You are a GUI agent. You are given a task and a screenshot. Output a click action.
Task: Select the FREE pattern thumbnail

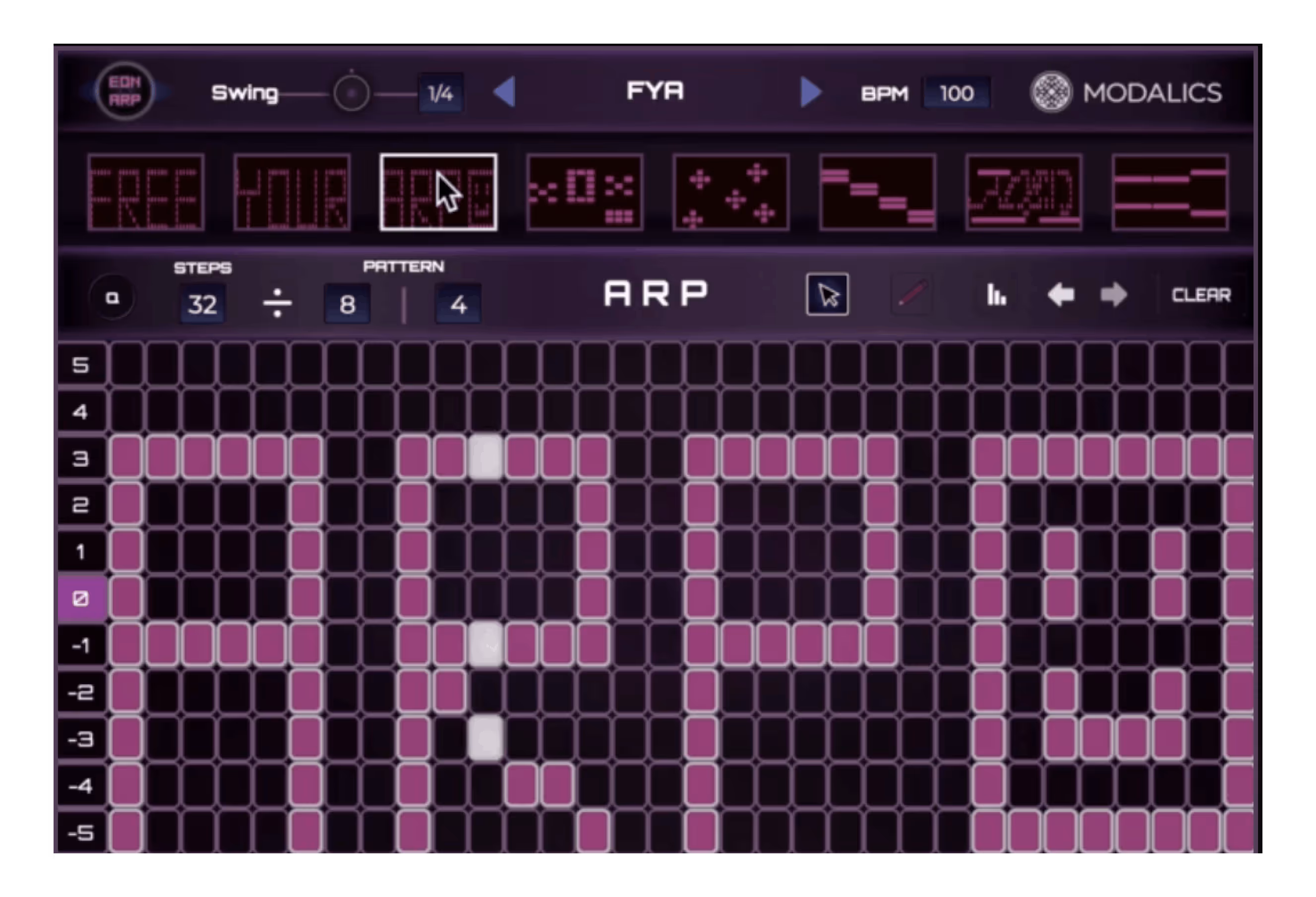click(145, 192)
